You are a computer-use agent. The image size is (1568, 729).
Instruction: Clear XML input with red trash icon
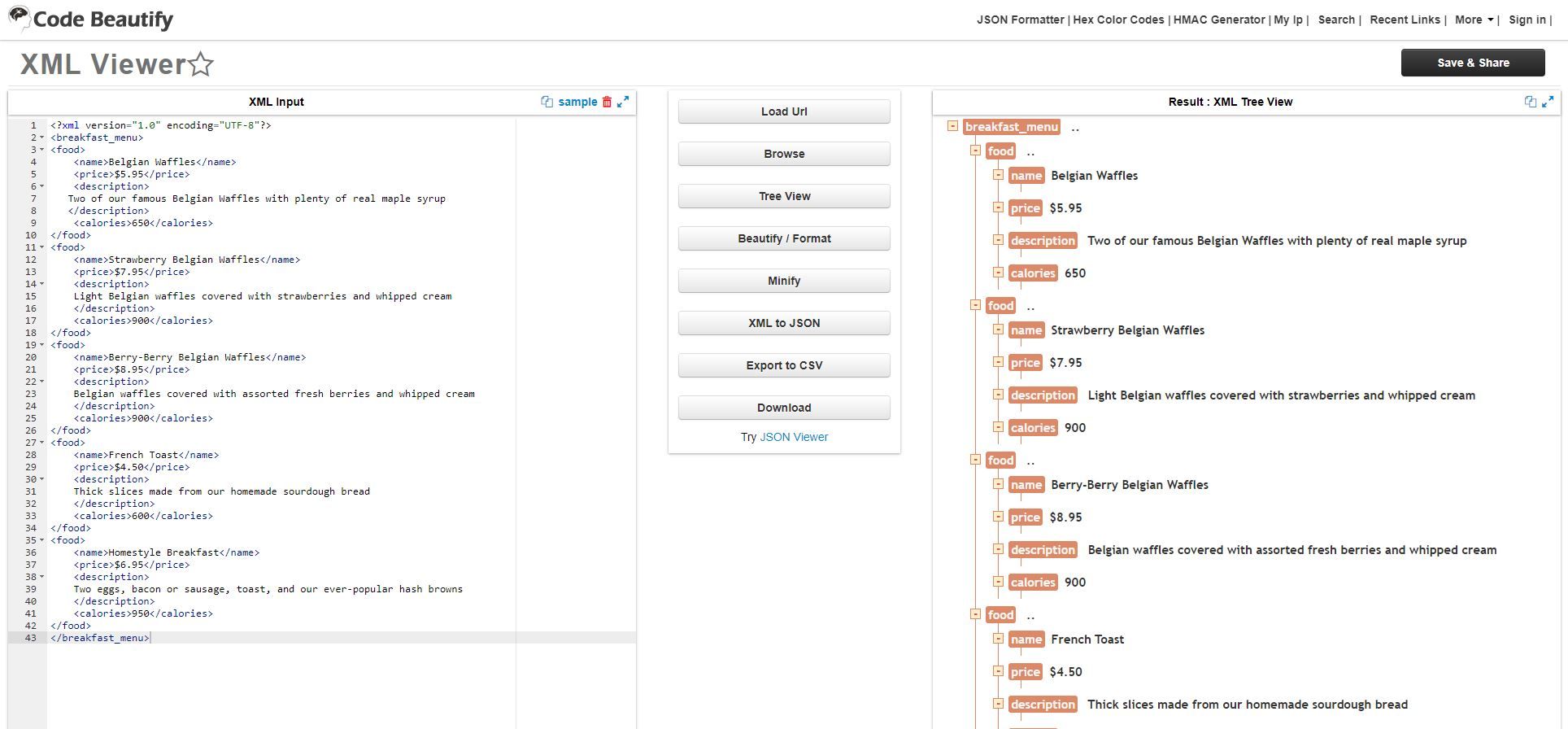point(607,102)
